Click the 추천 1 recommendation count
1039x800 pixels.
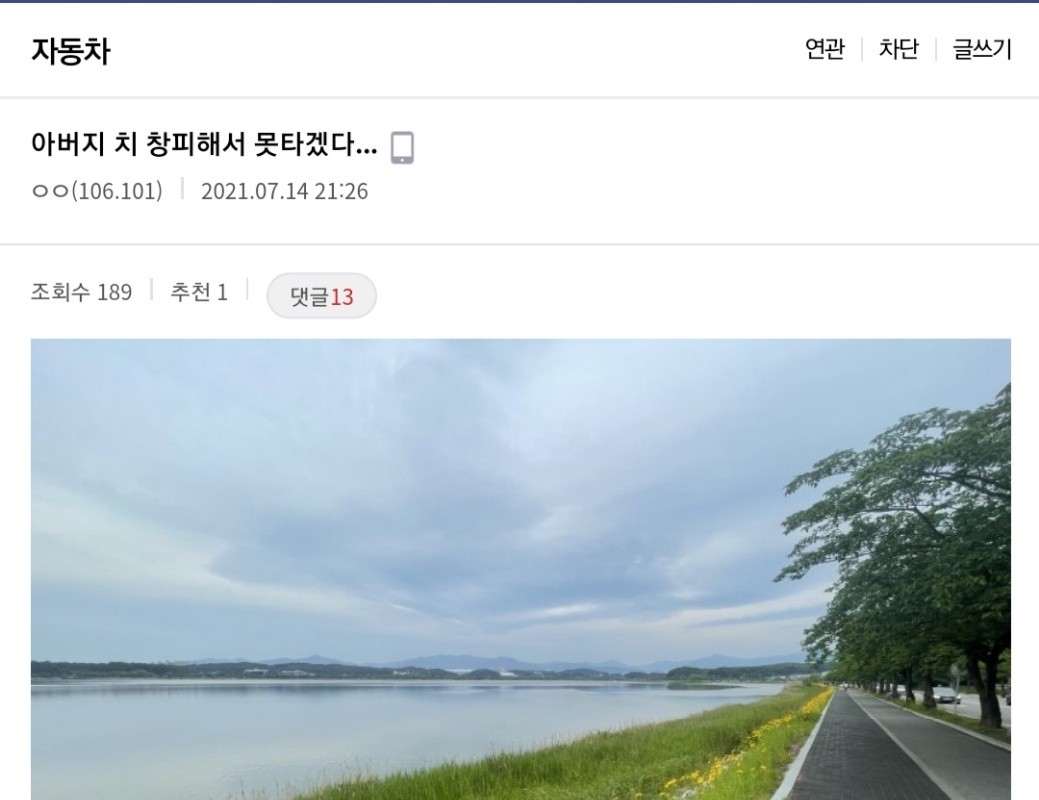pyautogui.click(x=199, y=292)
